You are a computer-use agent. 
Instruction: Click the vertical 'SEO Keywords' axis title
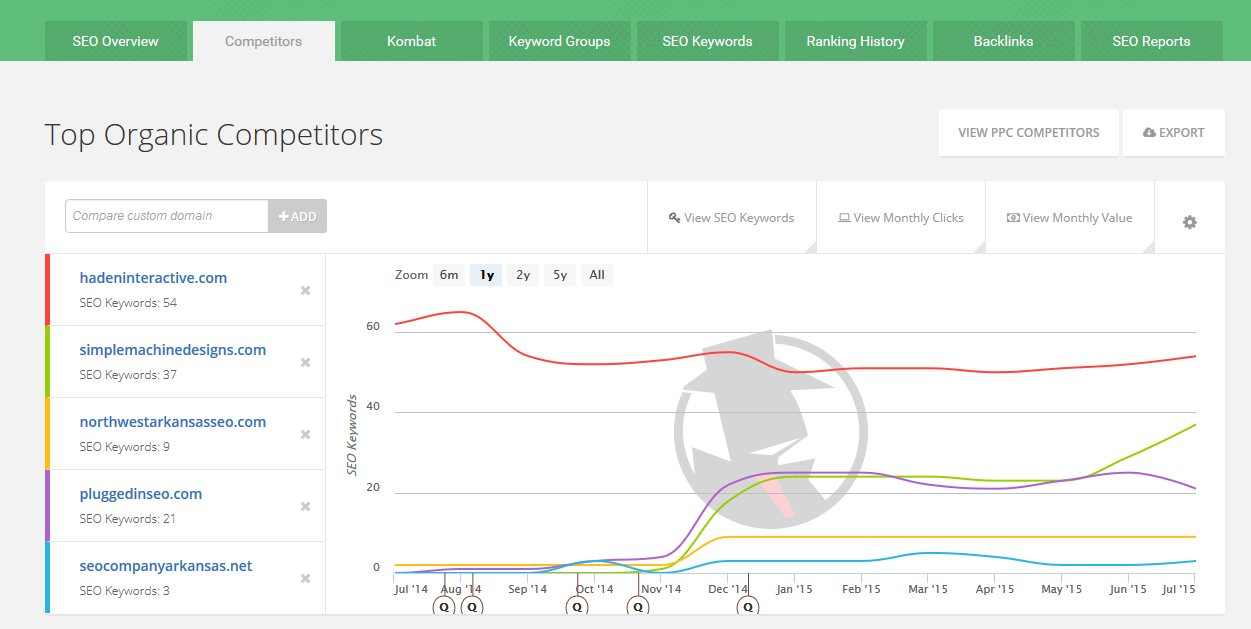pos(353,436)
